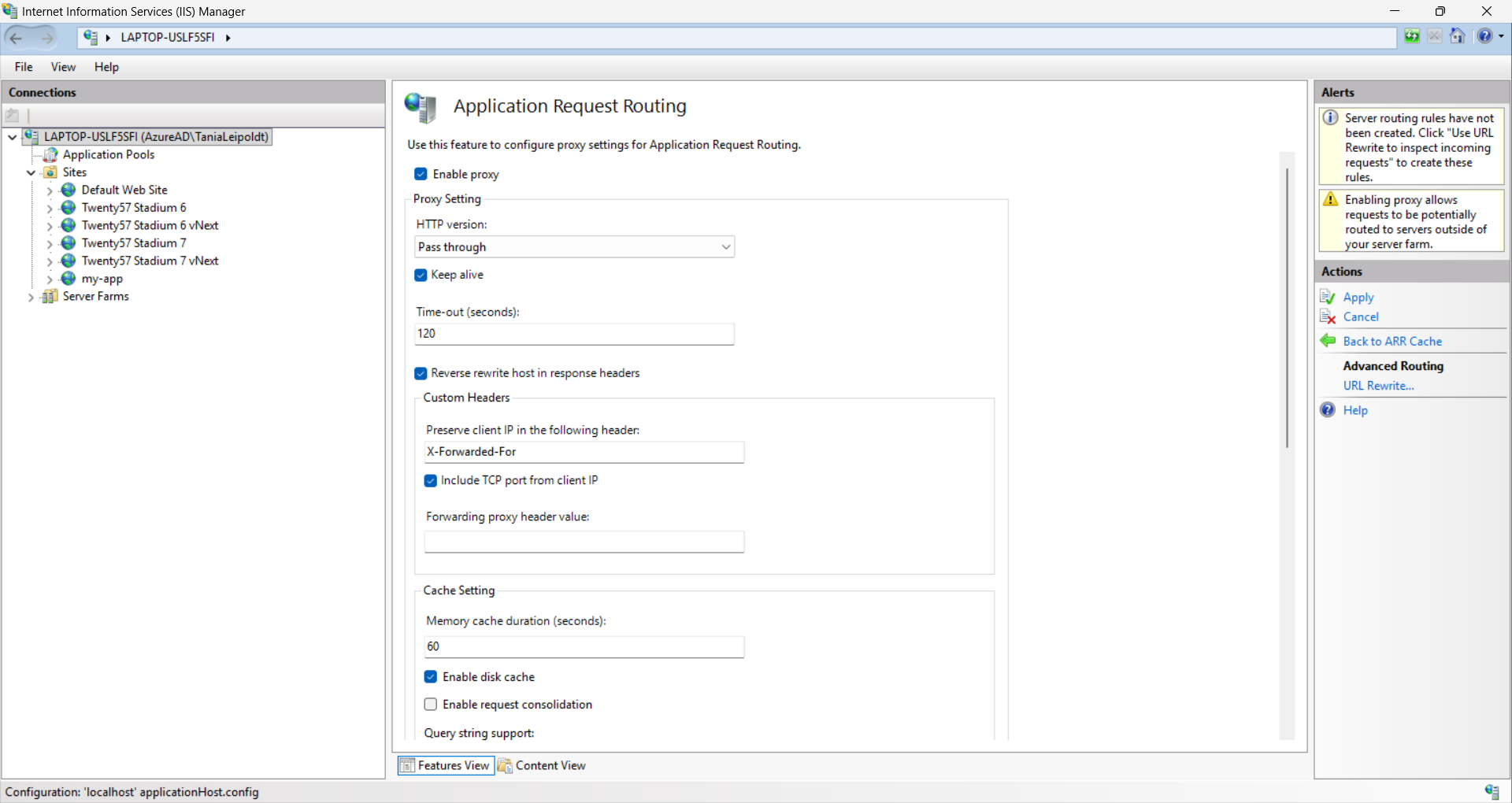This screenshot has width=1512, height=803.
Task: Expand the Twenty57 Stadium 6 node
Action: click(x=50, y=209)
